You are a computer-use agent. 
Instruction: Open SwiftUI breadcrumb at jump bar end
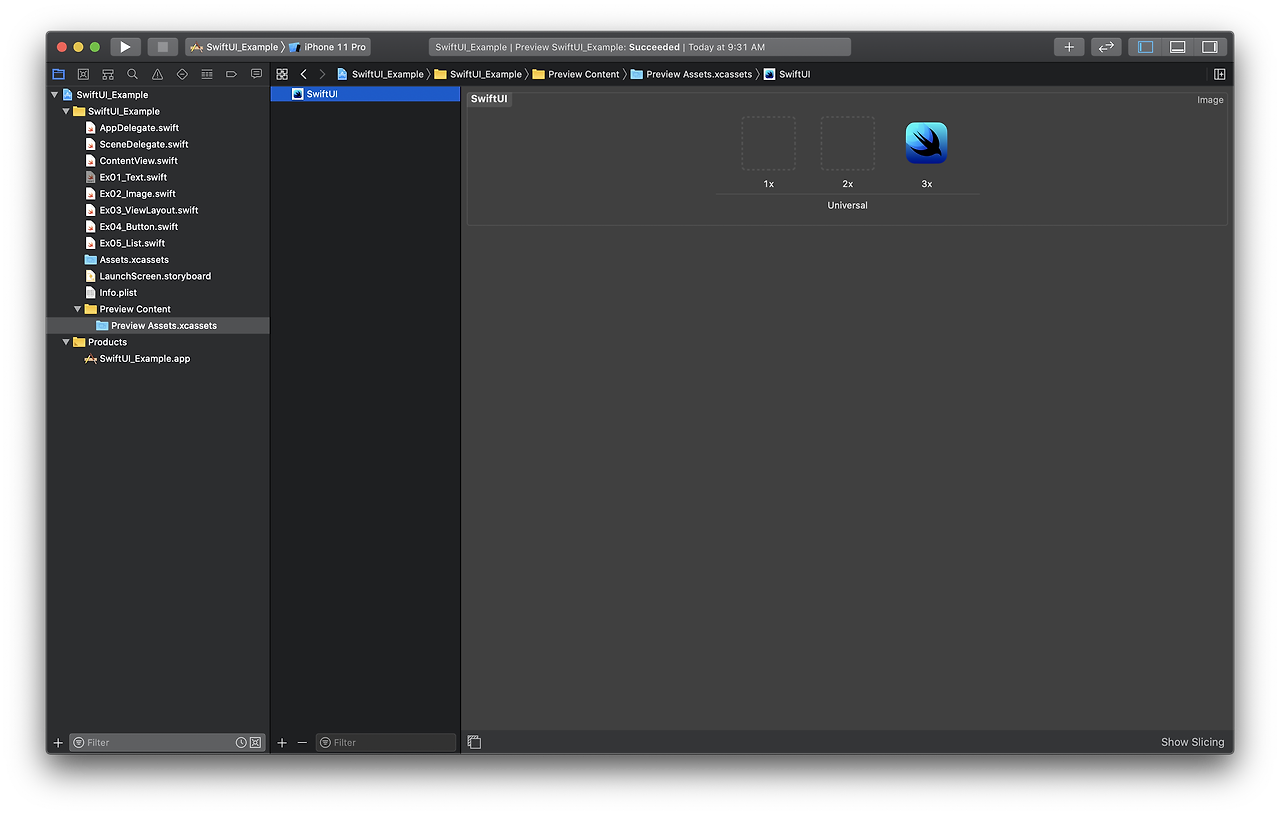coord(787,74)
